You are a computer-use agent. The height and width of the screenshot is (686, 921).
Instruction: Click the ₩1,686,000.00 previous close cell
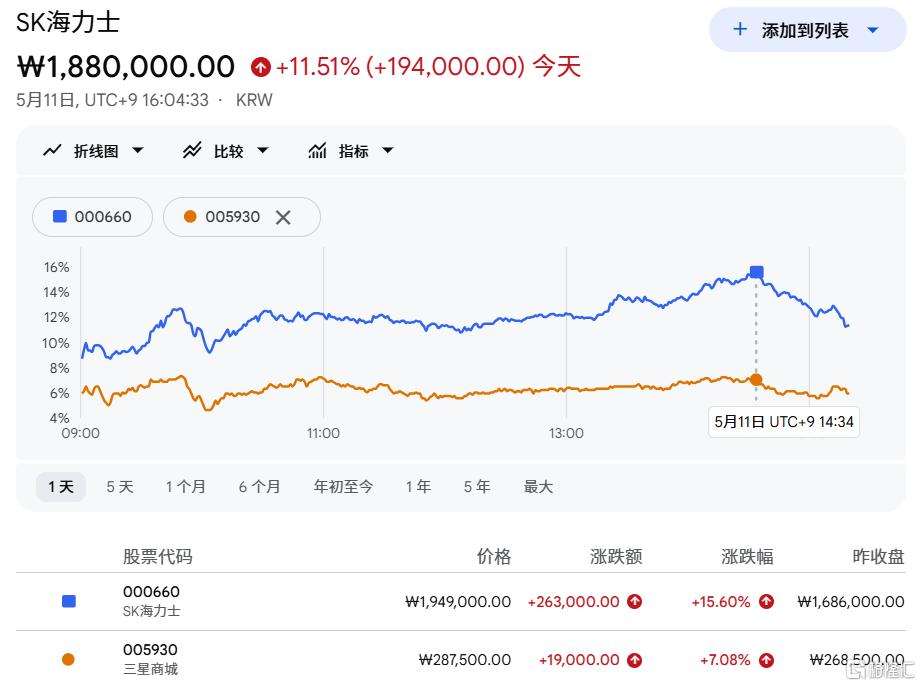point(851,601)
